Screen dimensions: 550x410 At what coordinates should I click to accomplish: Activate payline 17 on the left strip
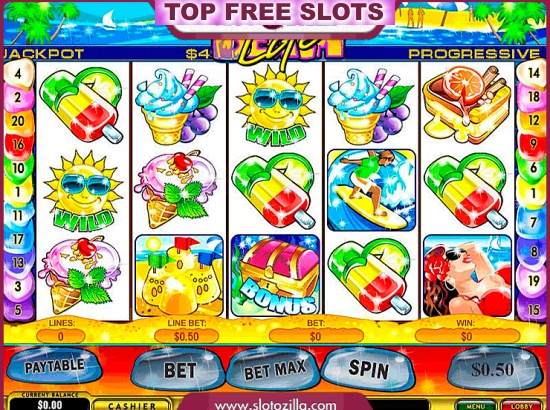coord(18,240)
